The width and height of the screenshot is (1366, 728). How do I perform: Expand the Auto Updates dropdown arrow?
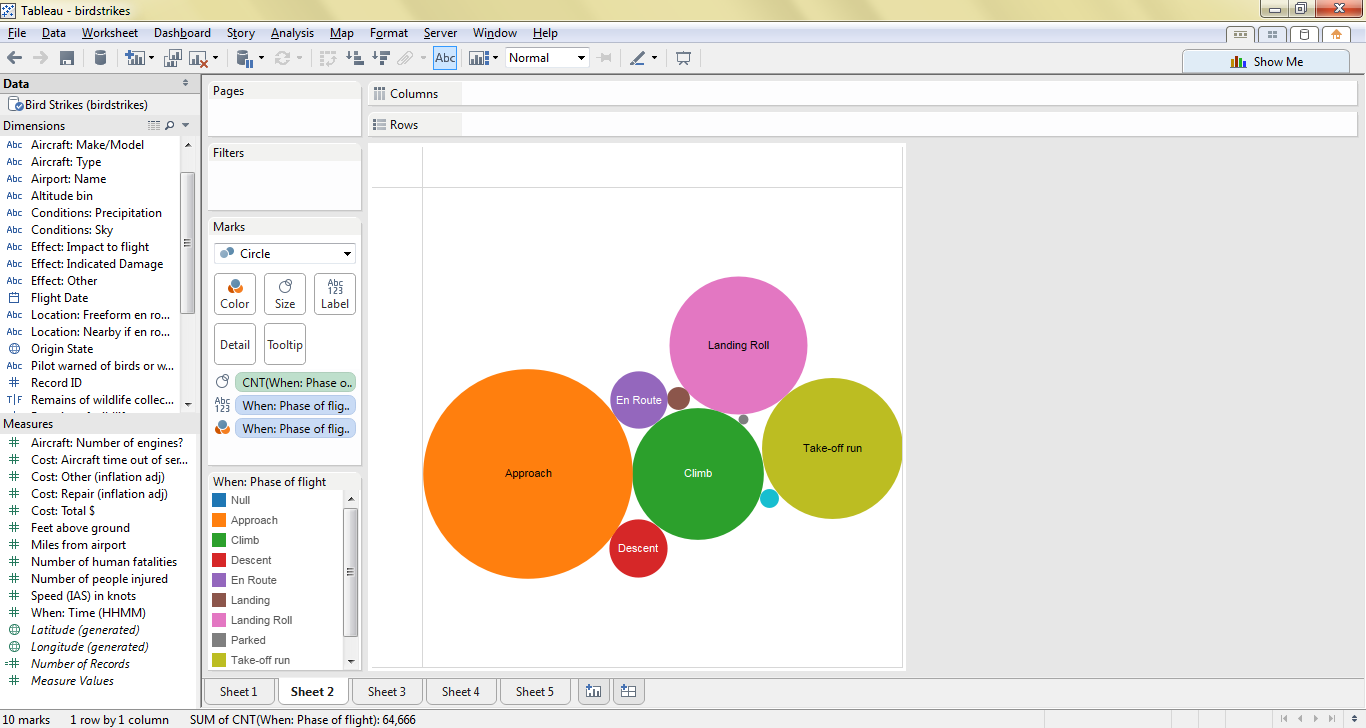pyautogui.click(x=261, y=58)
